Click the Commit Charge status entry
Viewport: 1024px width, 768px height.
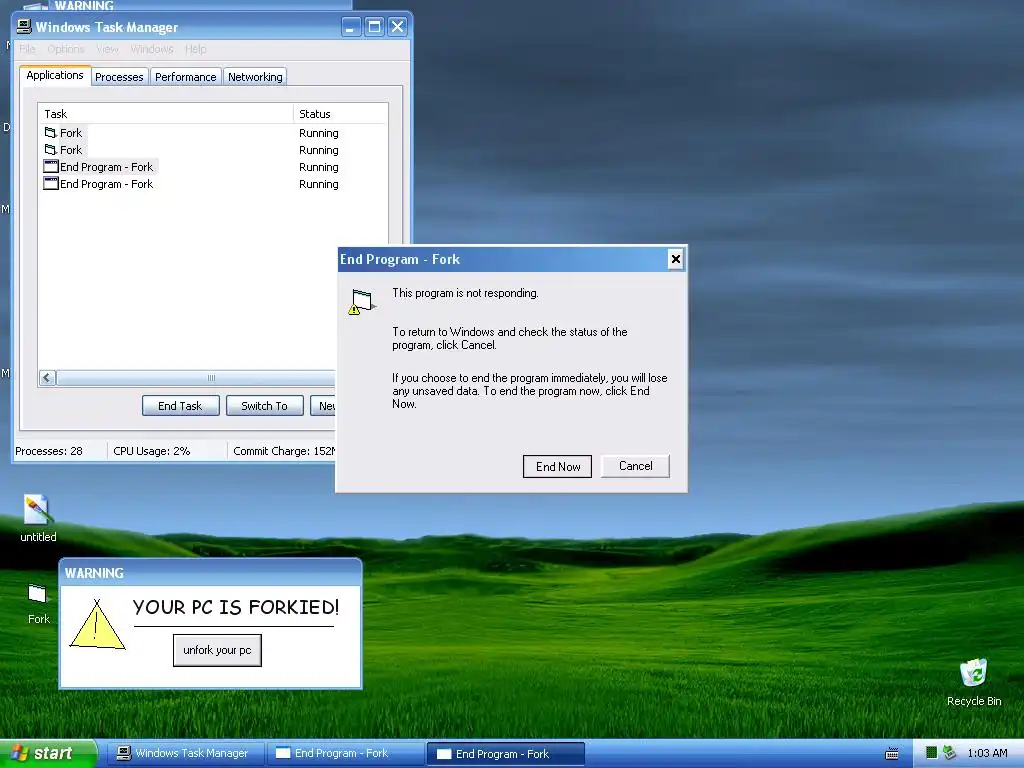click(283, 451)
